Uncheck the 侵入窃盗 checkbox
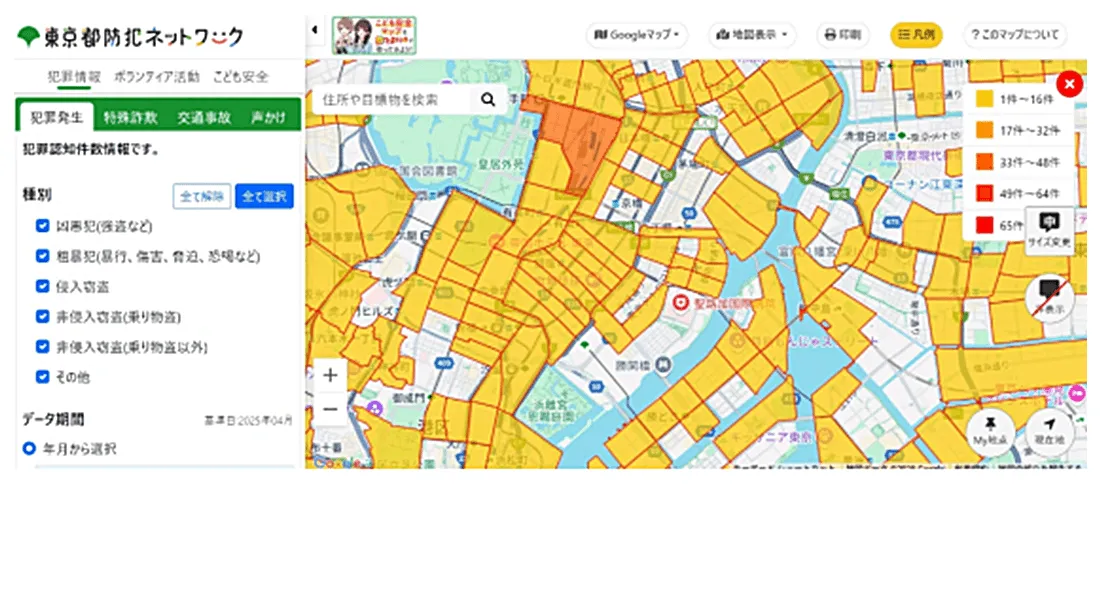1100x608 pixels. tap(42, 286)
